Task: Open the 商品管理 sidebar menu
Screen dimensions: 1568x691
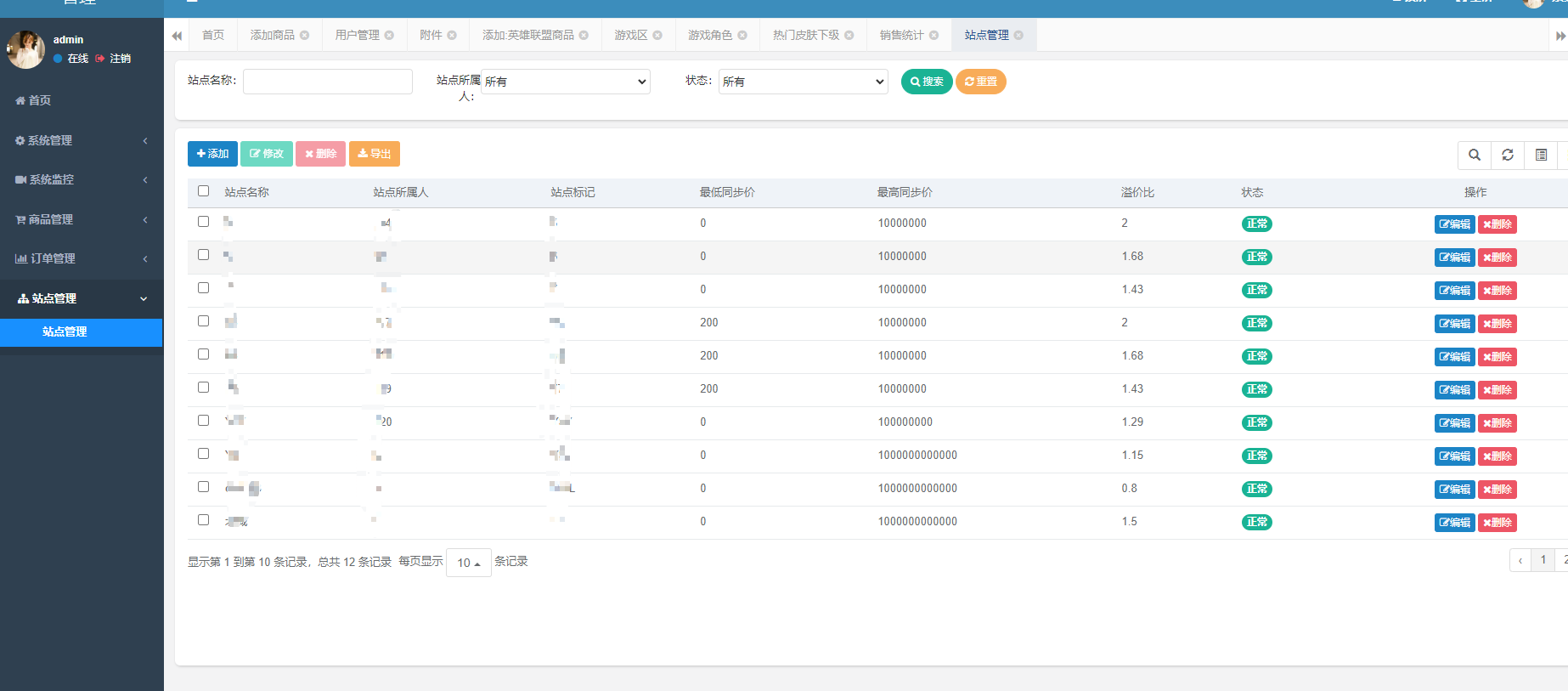Action: pos(82,219)
